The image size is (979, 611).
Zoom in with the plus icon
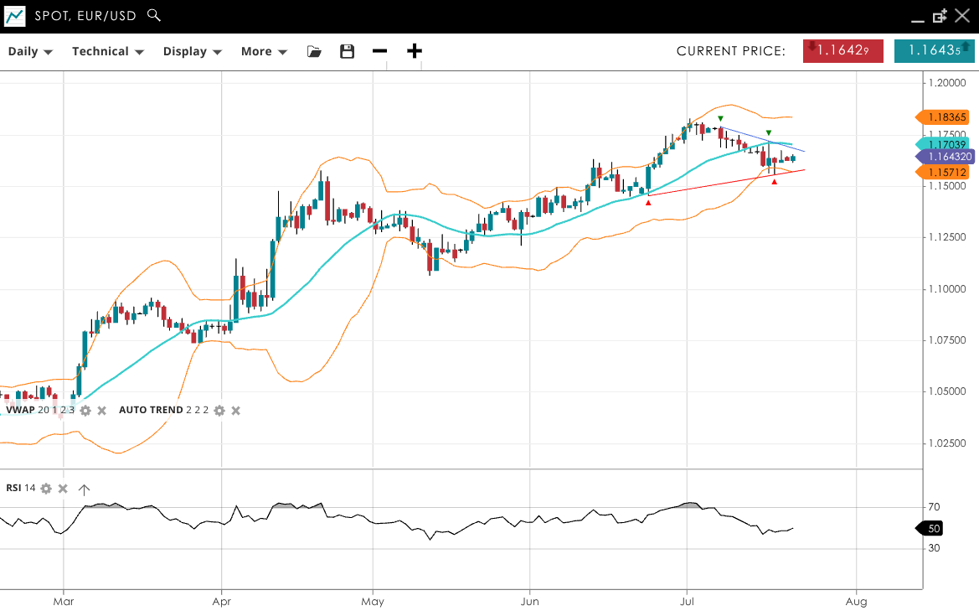(x=414, y=51)
